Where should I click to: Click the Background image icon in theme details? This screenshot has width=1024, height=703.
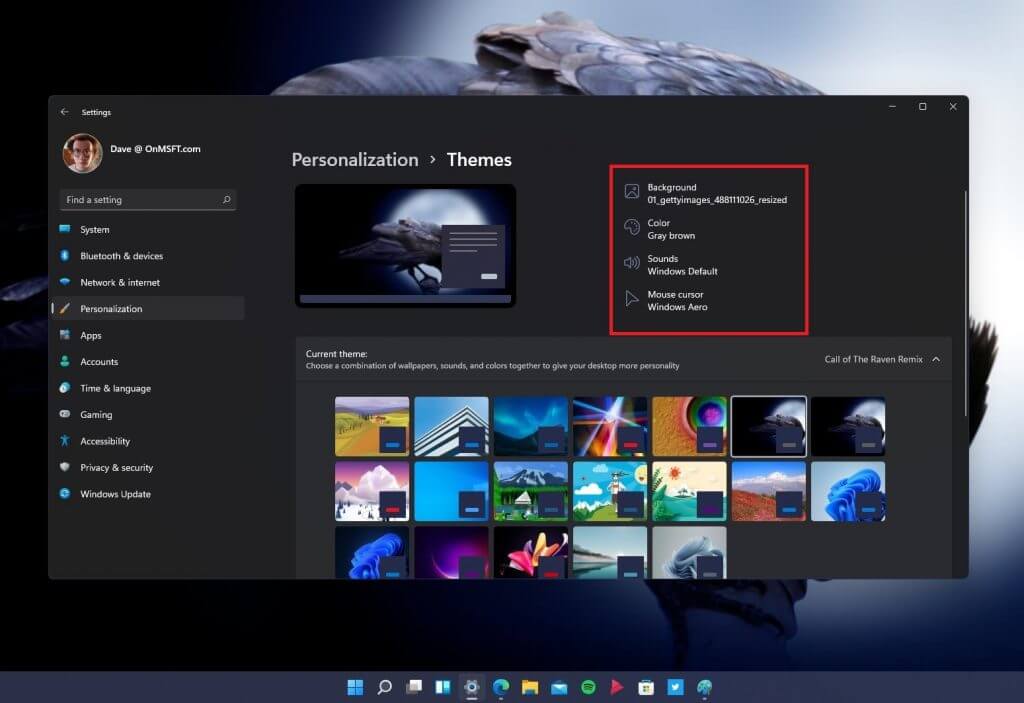631,190
